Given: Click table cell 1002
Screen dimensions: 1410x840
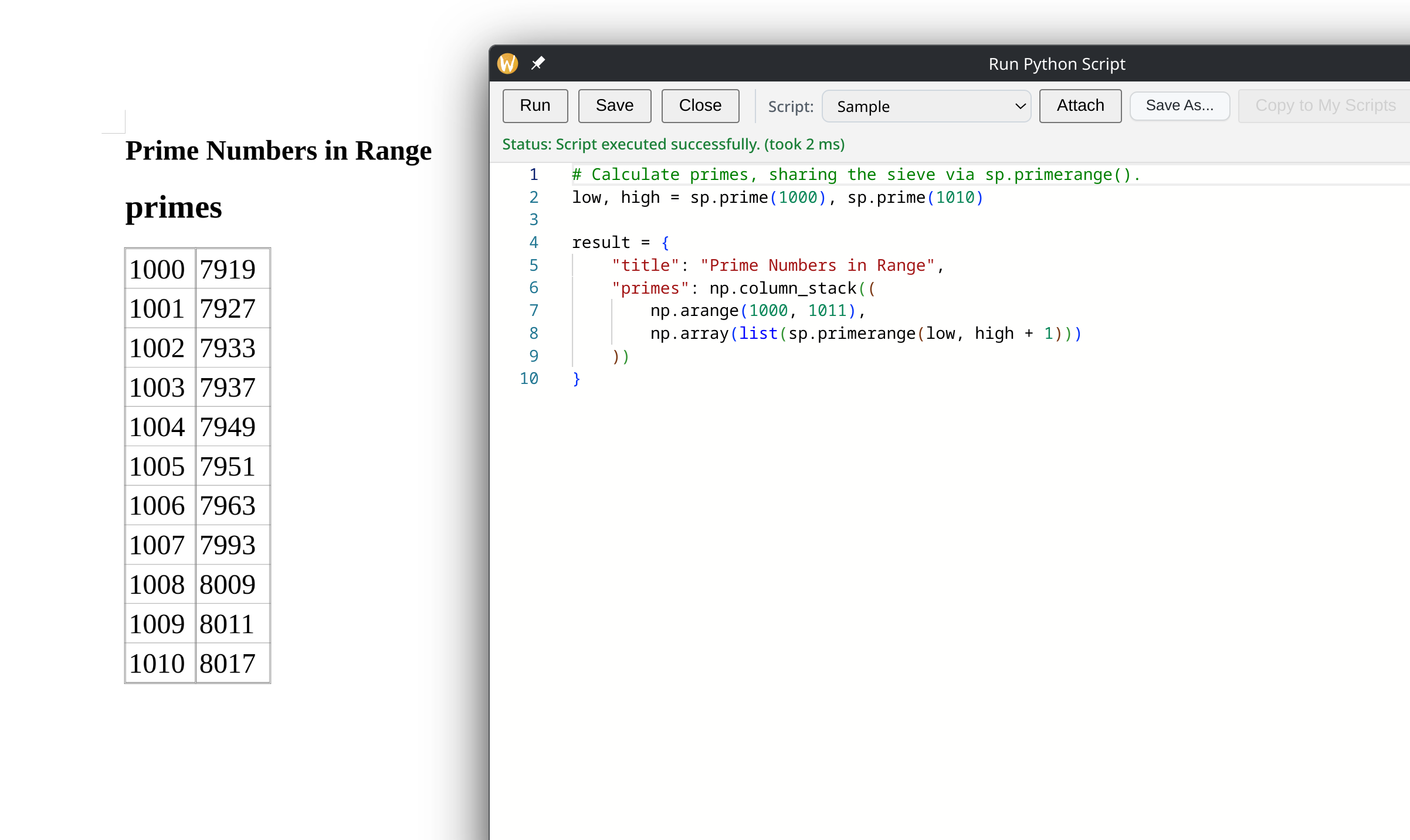Looking at the screenshot, I should [x=160, y=348].
